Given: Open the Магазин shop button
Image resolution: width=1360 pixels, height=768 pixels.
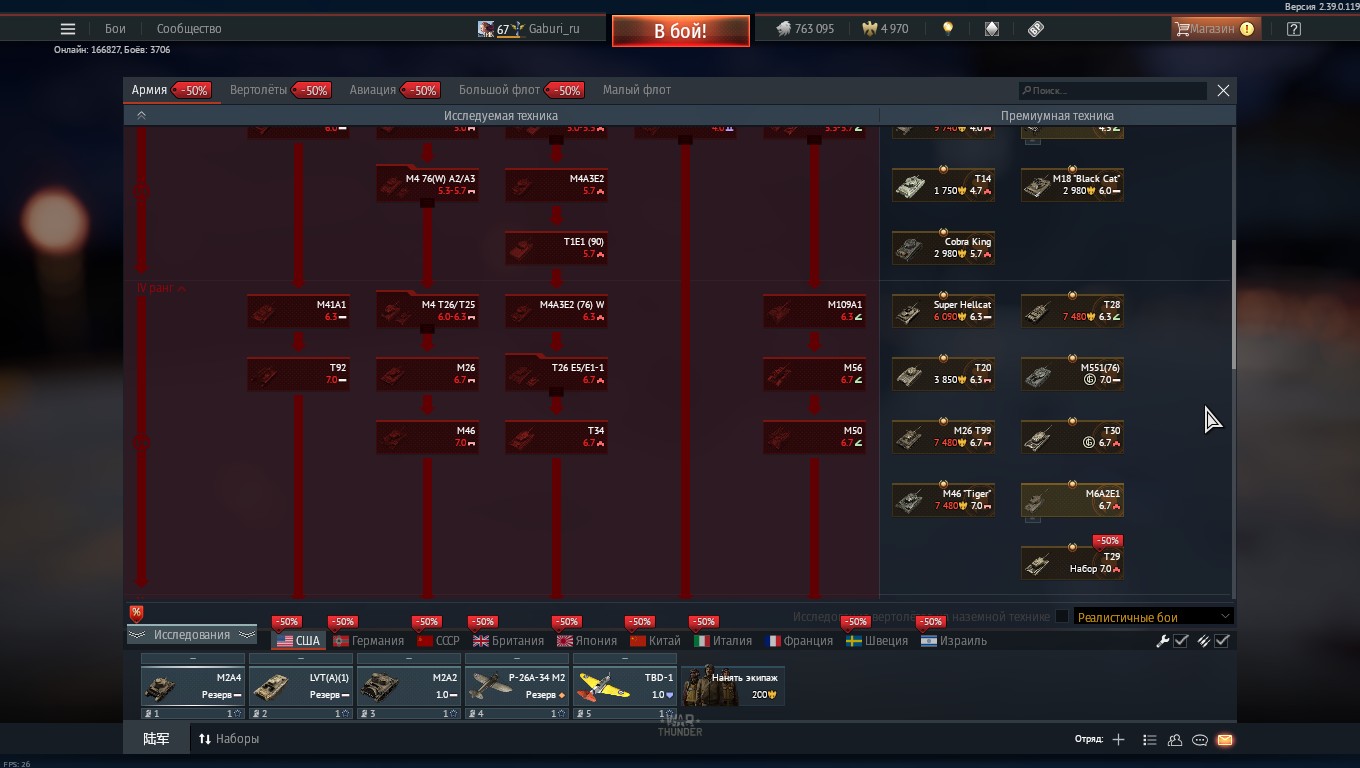Looking at the screenshot, I should click(x=1216, y=29).
